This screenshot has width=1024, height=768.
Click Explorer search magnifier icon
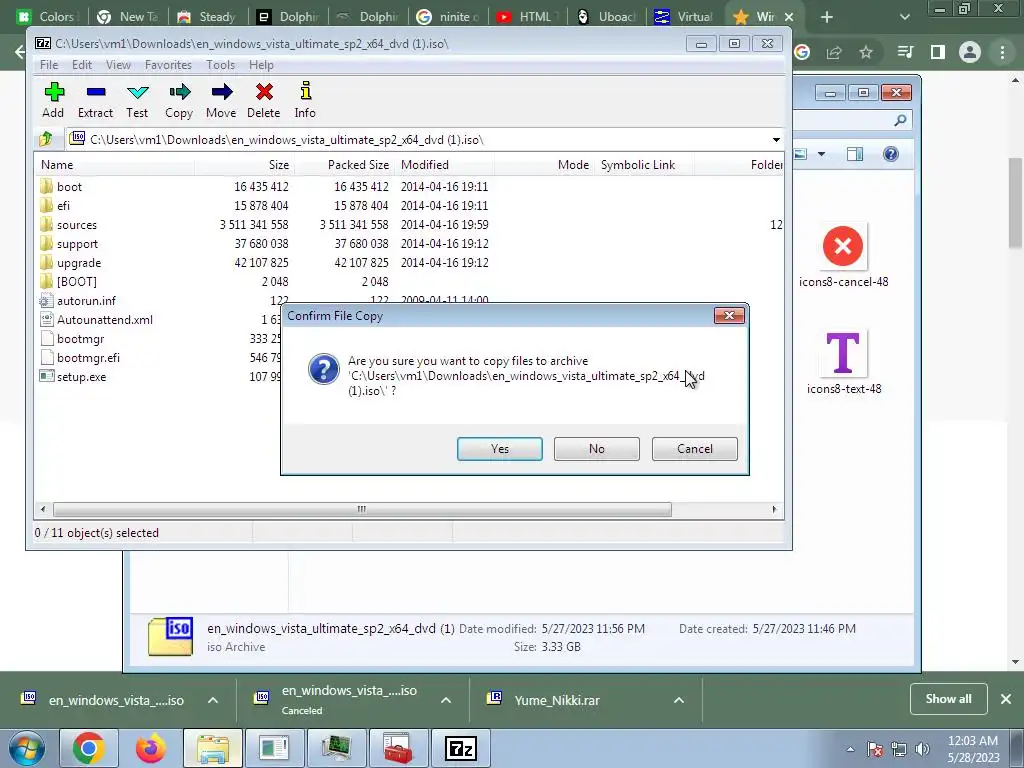coord(900,120)
